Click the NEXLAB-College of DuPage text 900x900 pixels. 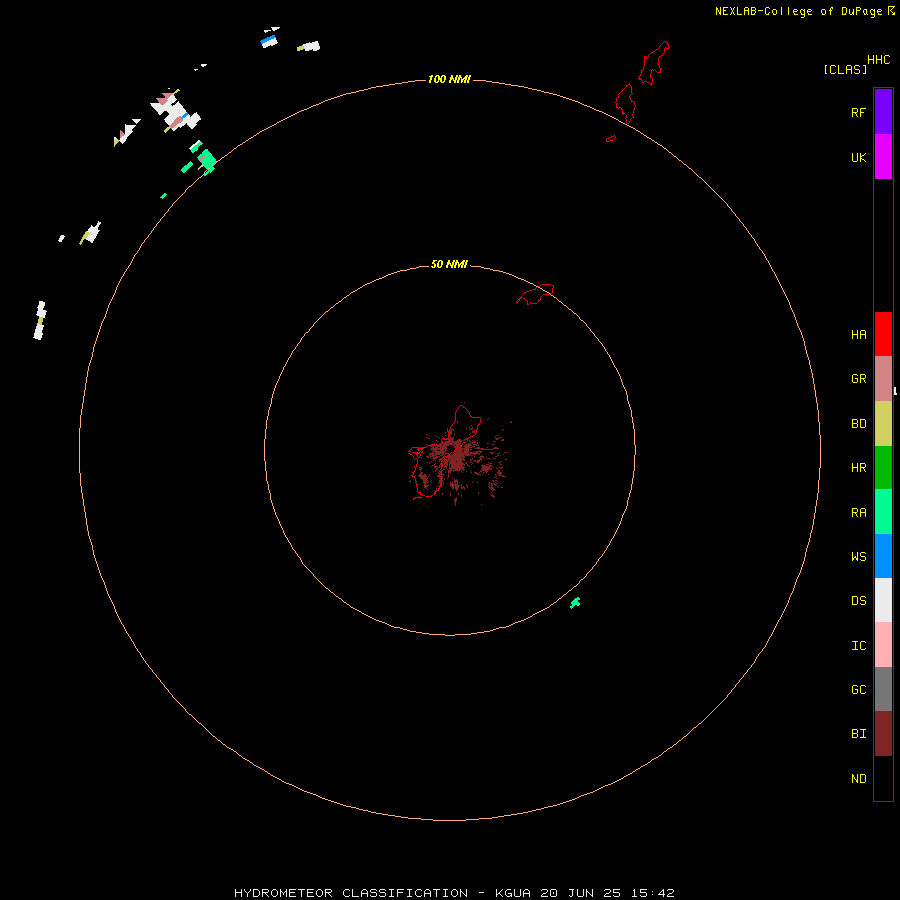(x=798, y=11)
